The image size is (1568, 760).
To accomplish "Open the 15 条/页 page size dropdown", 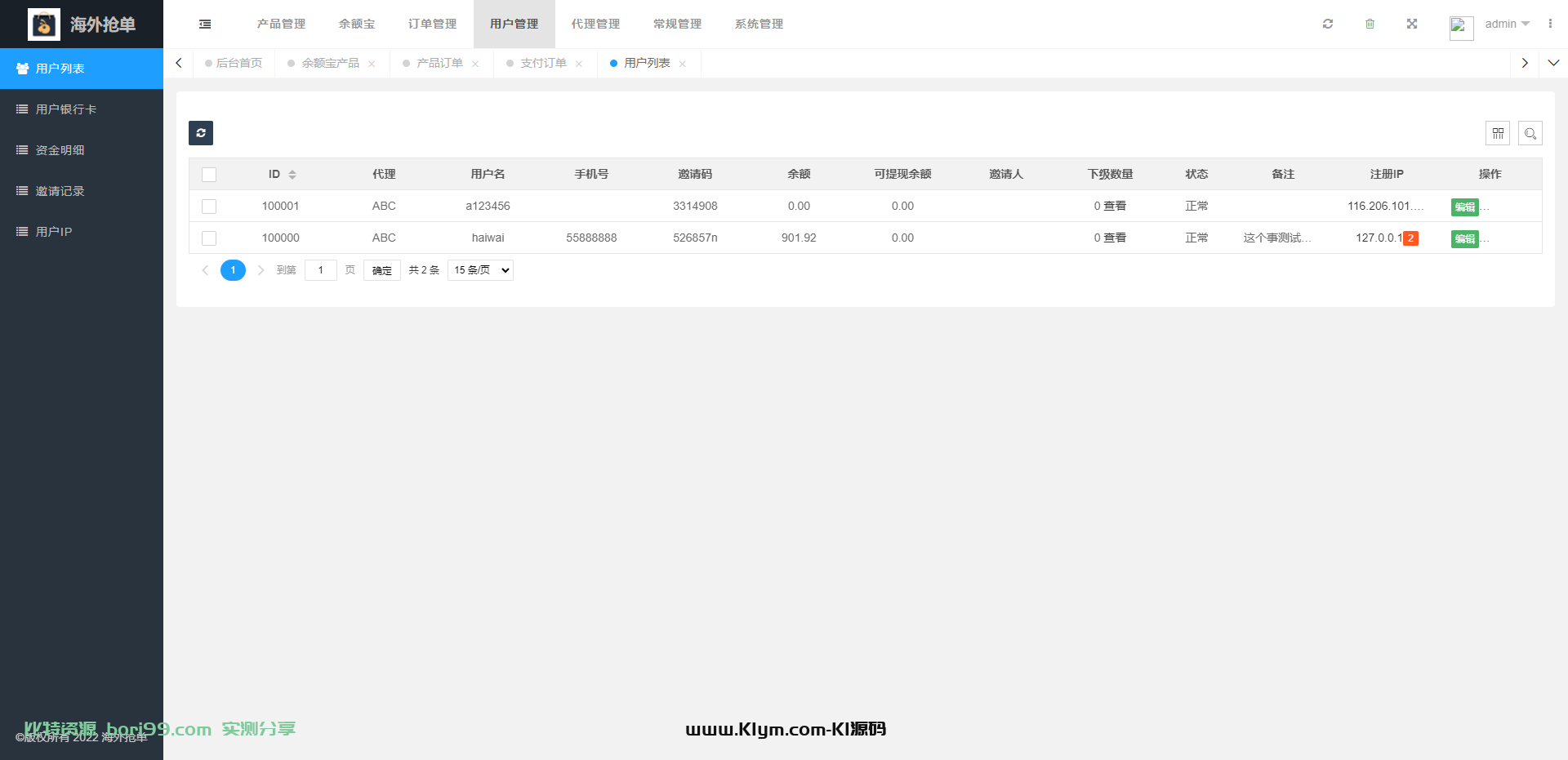I will pos(480,270).
